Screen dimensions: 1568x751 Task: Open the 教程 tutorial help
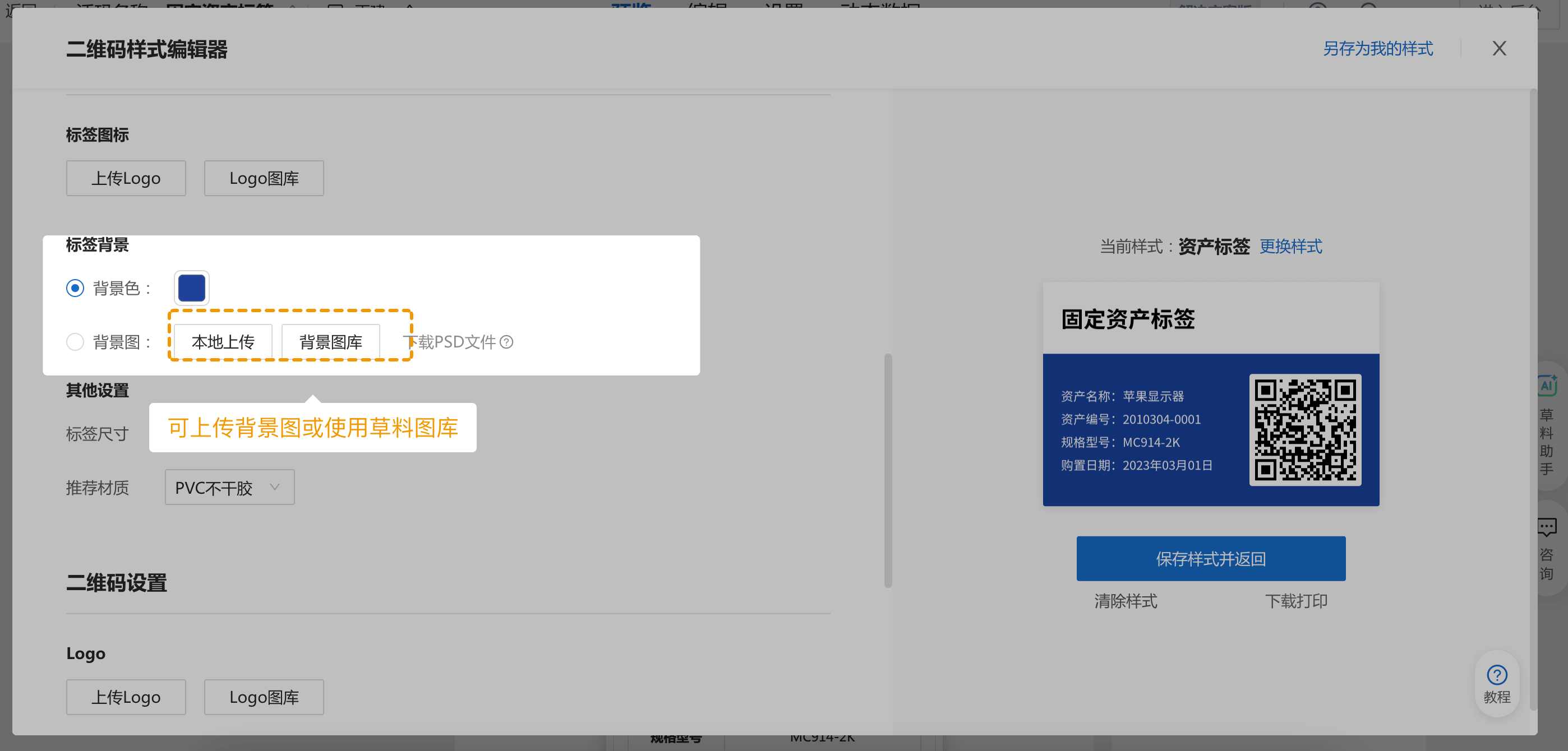point(1497,684)
